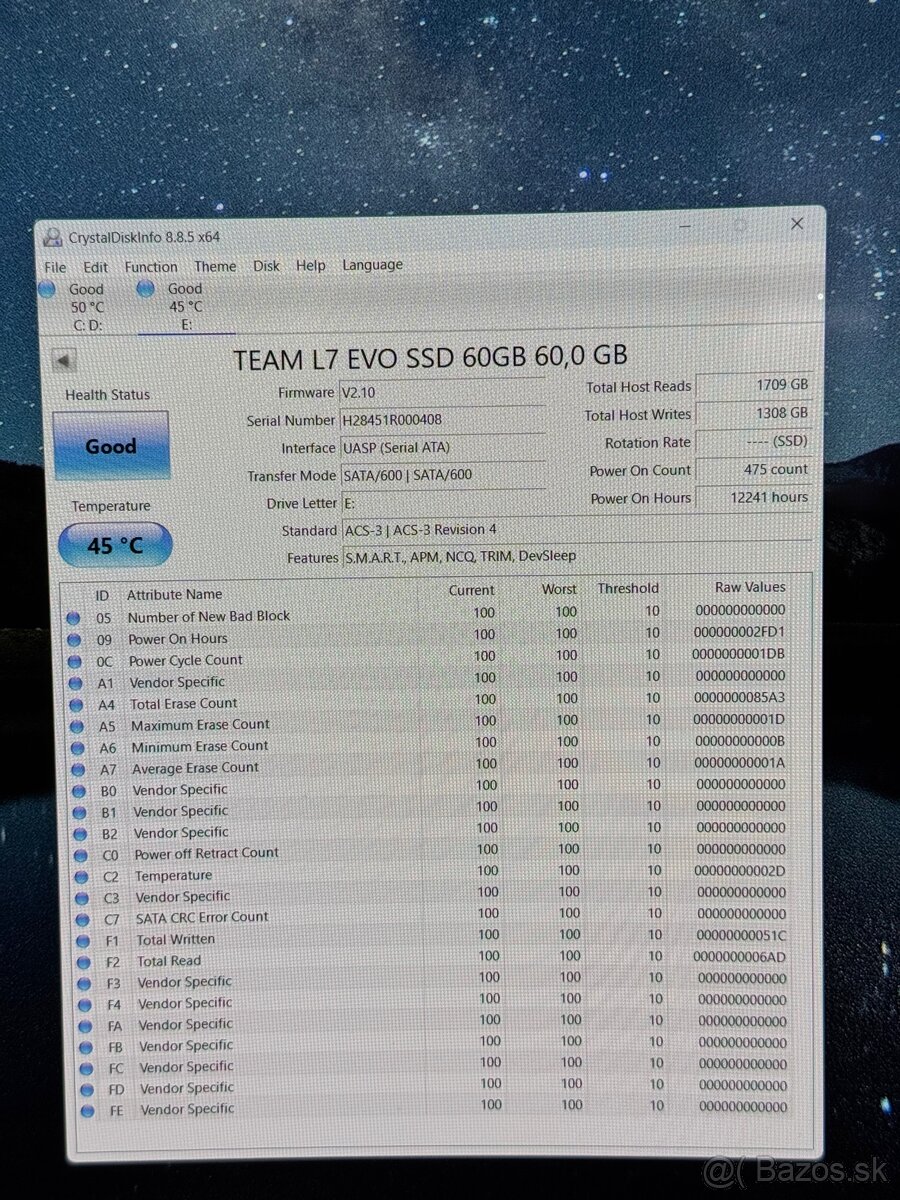Image resolution: width=900 pixels, height=1200 pixels.
Task: Click the Good health status button
Action: click(x=111, y=446)
